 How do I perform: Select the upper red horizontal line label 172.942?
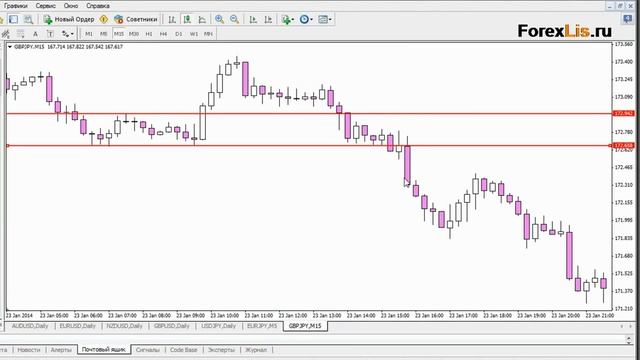[624, 113]
